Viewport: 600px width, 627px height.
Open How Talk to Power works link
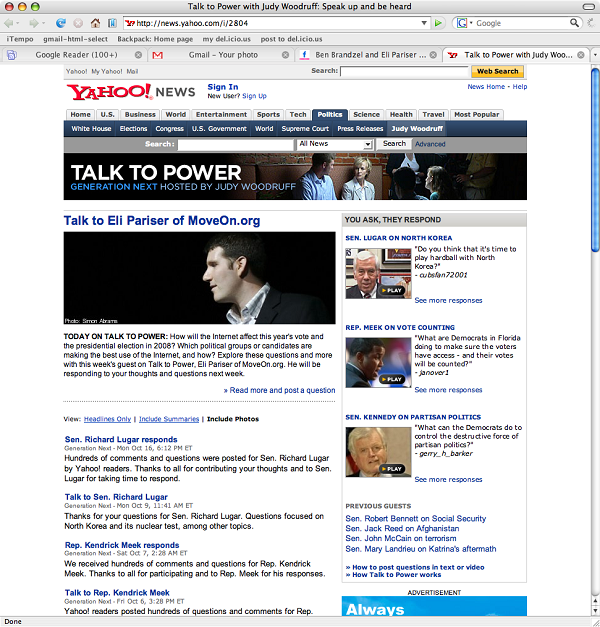396,575
